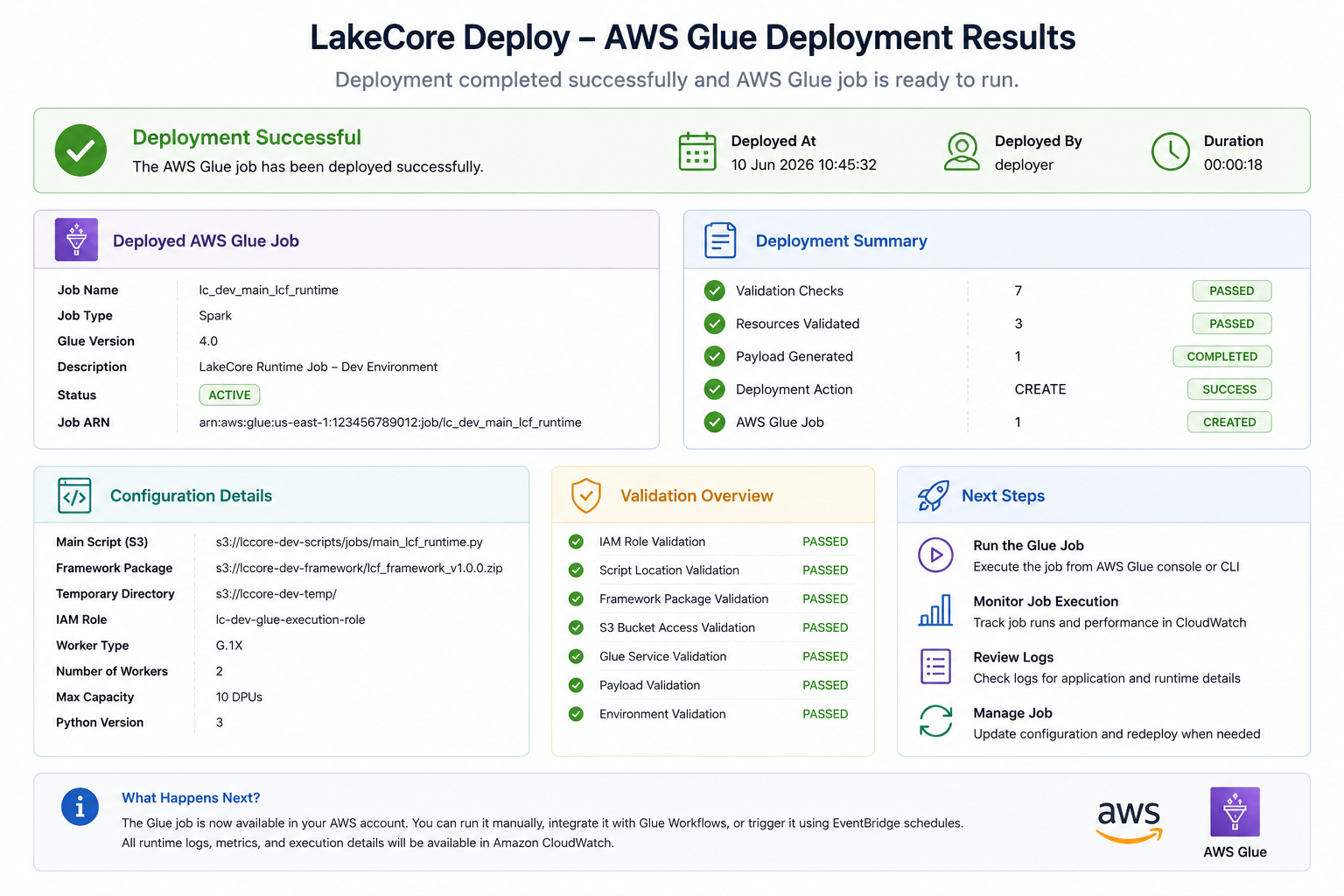Image resolution: width=1344 pixels, height=896 pixels.
Task: Click the AWS logo in the footer
Action: [x=1129, y=821]
